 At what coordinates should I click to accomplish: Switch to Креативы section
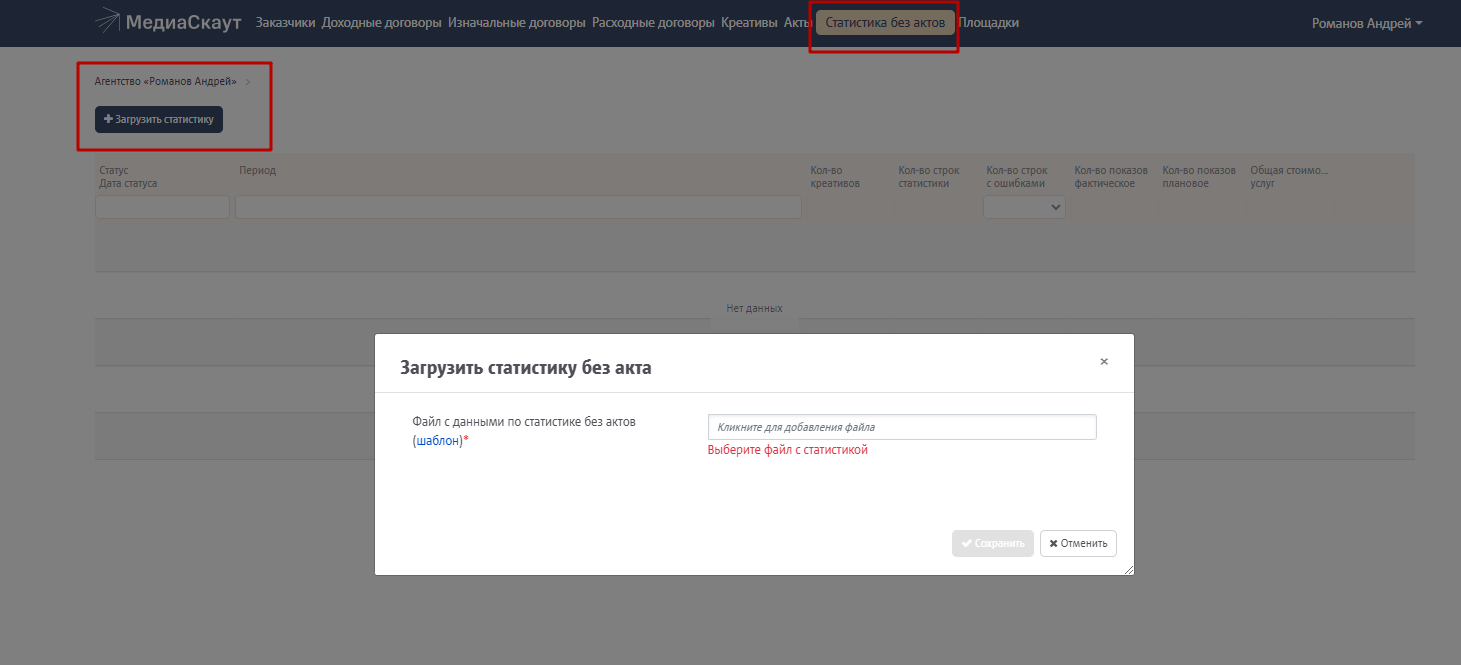[749, 22]
